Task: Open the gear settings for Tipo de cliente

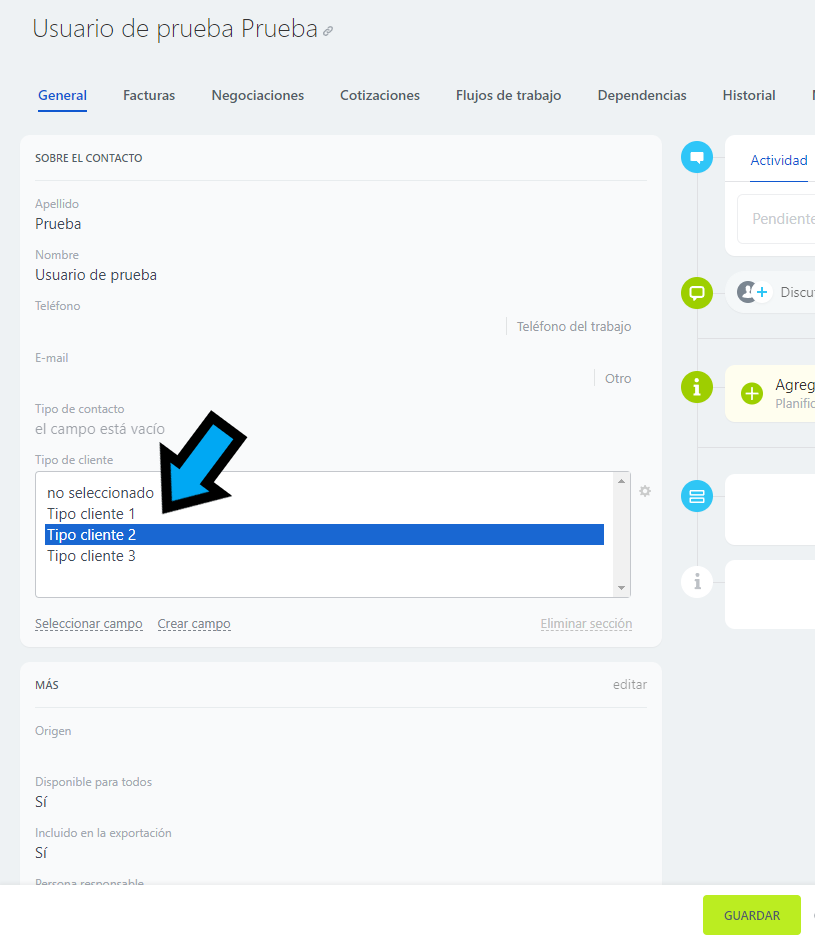Action: (645, 491)
